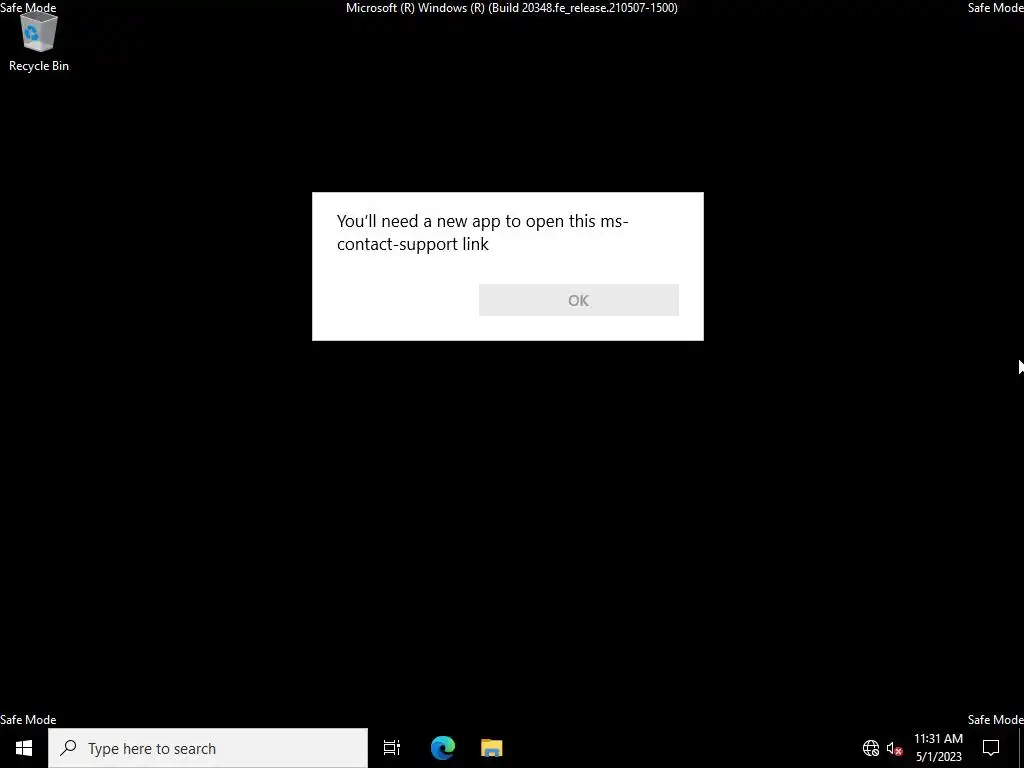Launch Microsoft Edge from the taskbar
This screenshot has height=768, width=1024.
coord(442,748)
